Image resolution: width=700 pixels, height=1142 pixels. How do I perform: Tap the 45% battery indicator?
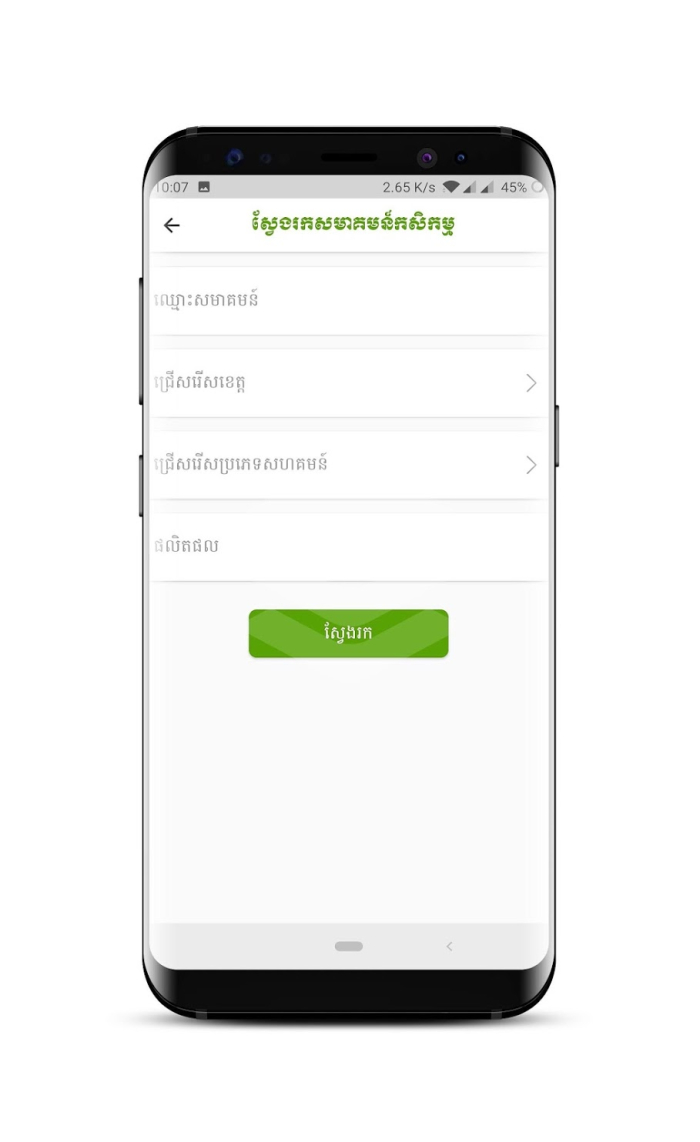point(514,187)
